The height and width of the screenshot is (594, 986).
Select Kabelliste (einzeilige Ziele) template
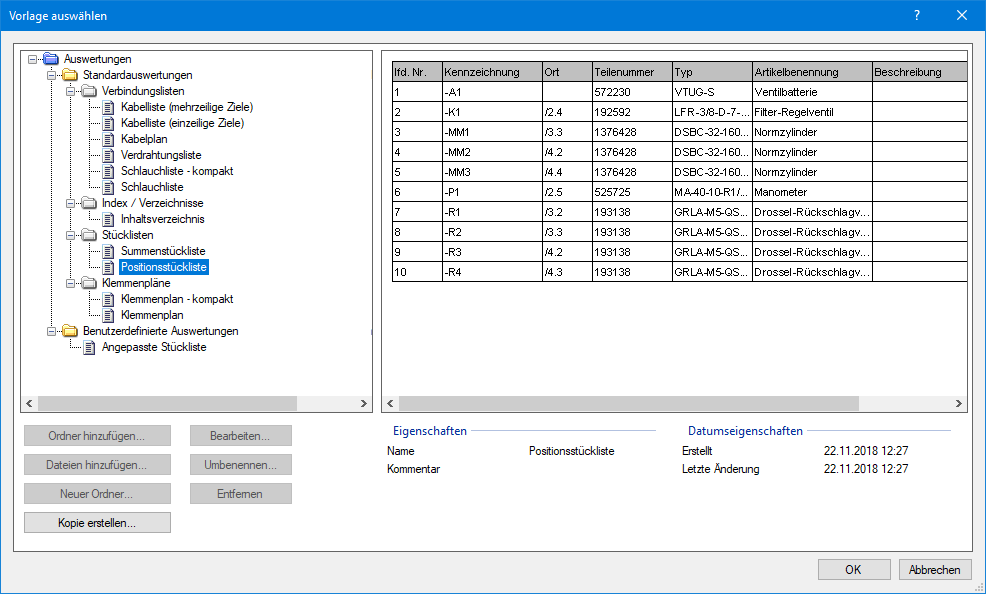coord(182,123)
